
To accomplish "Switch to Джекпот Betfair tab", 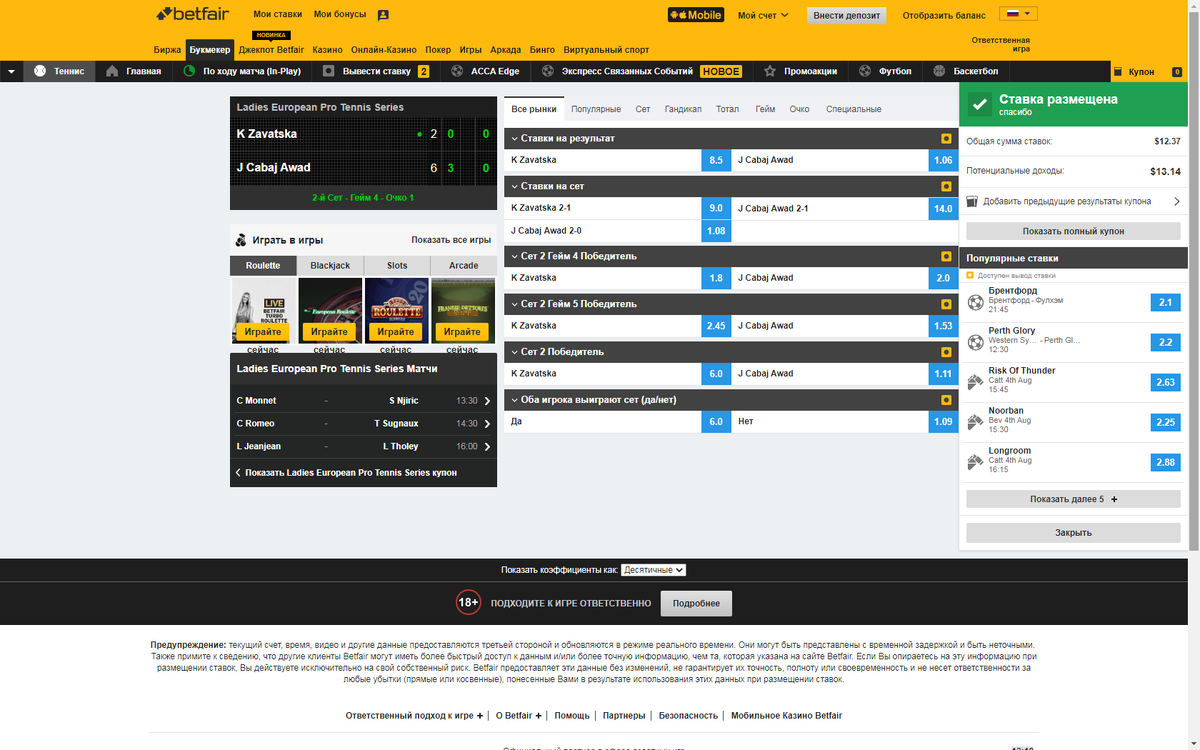I will click(x=271, y=49).
